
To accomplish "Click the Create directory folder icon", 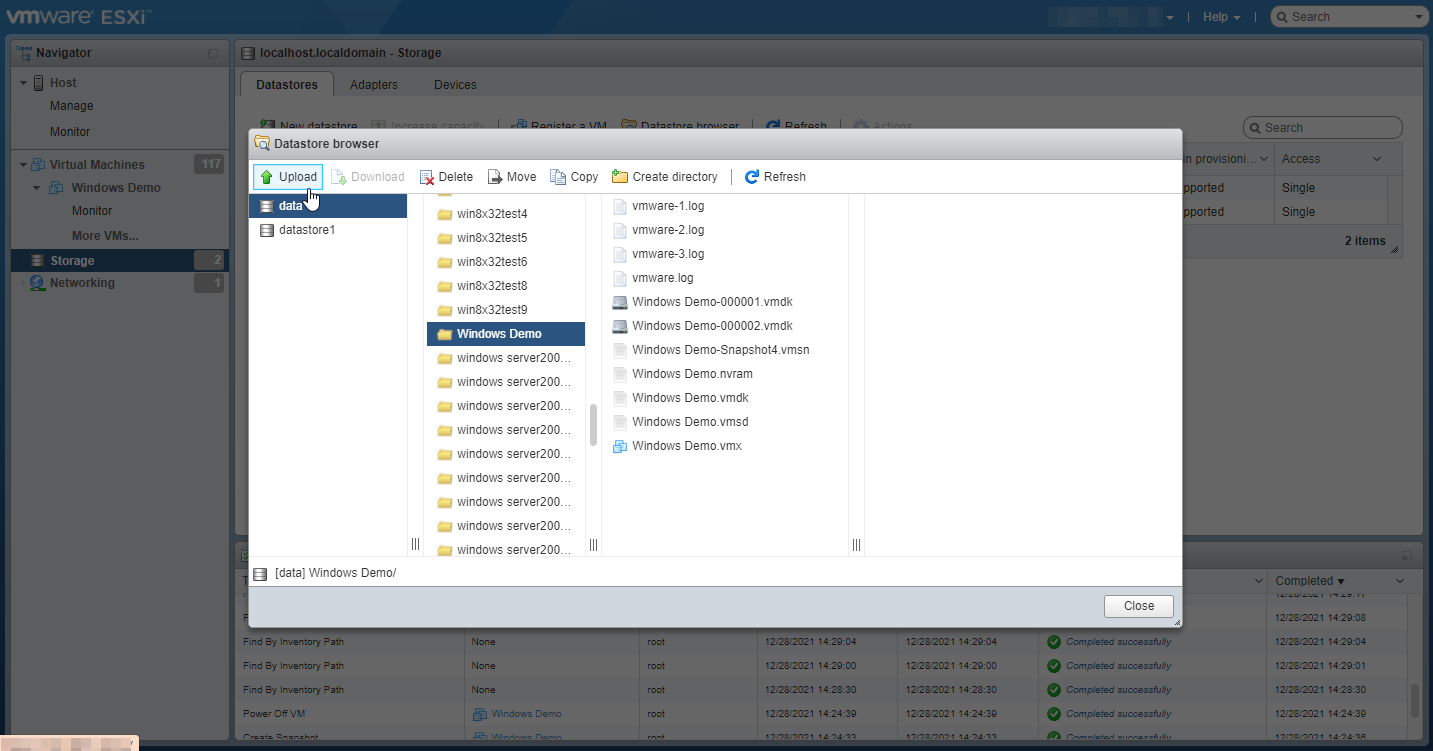I will (x=620, y=177).
